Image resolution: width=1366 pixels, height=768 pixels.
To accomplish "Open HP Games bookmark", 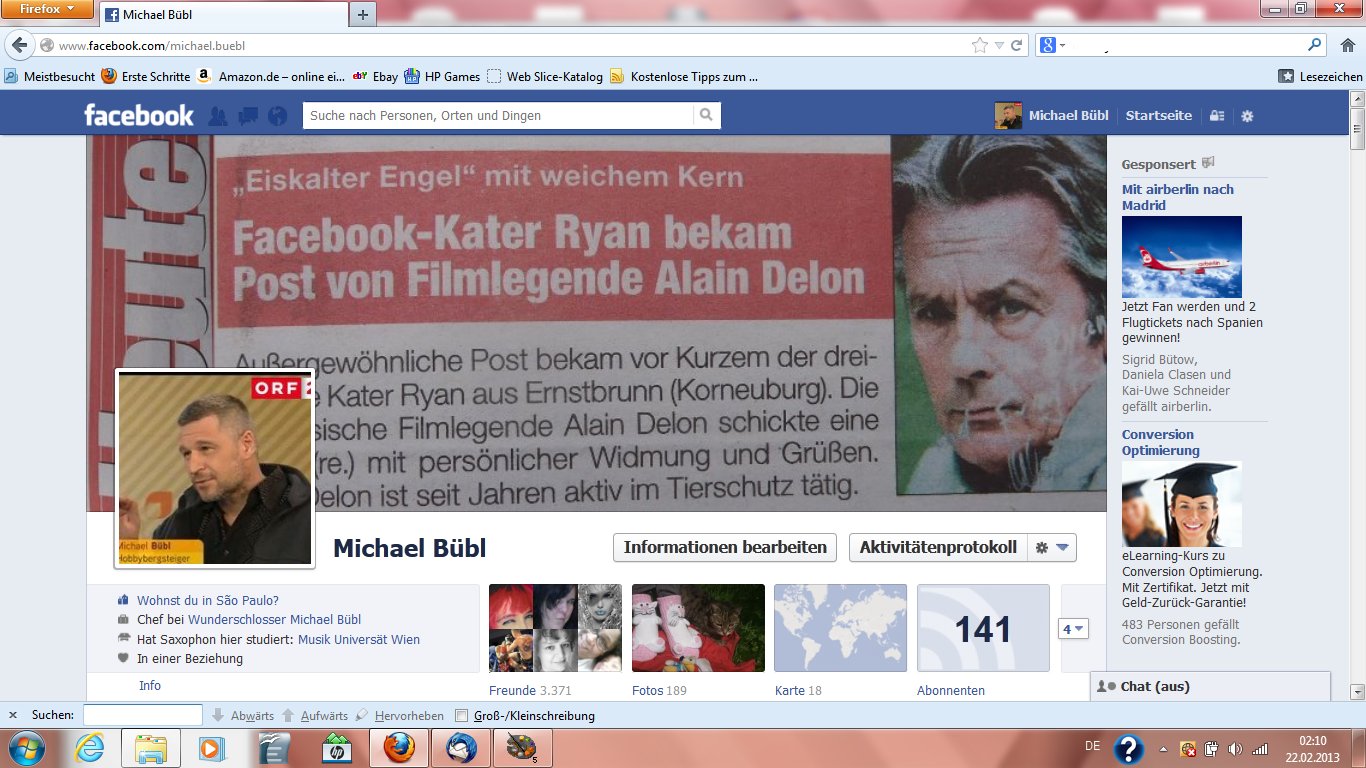I will [442, 76].
